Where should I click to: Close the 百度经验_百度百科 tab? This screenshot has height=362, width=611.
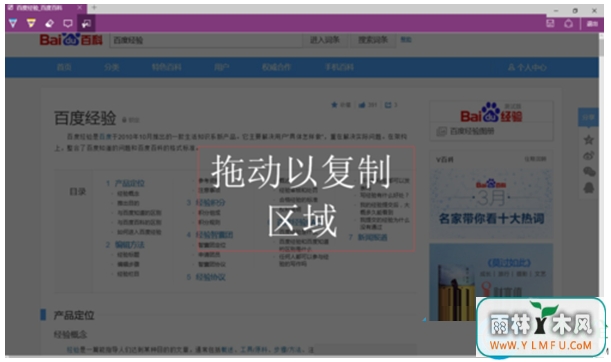[79, 7]
